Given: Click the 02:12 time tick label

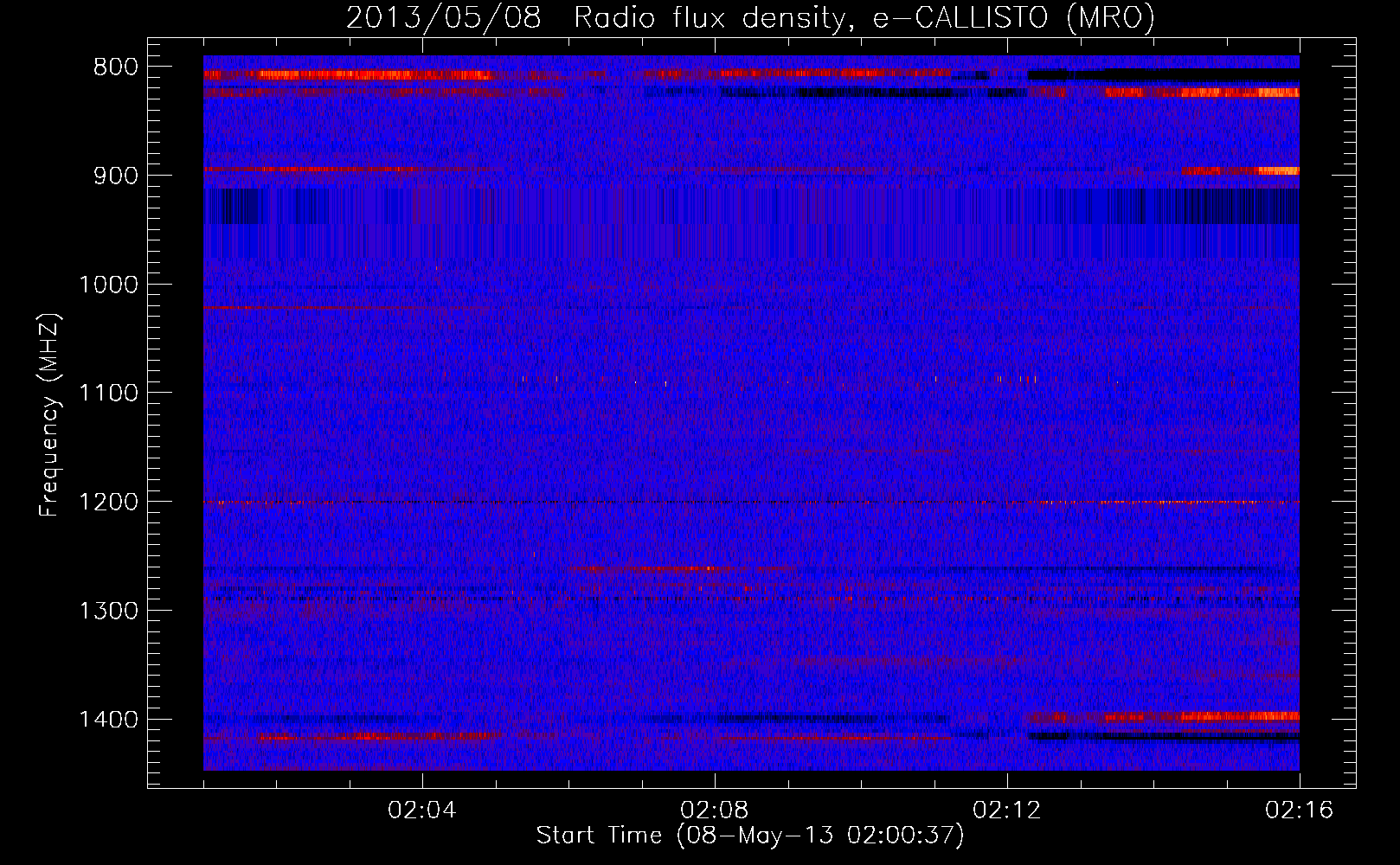Looking at the screenshot, I should coord(1007,811).
